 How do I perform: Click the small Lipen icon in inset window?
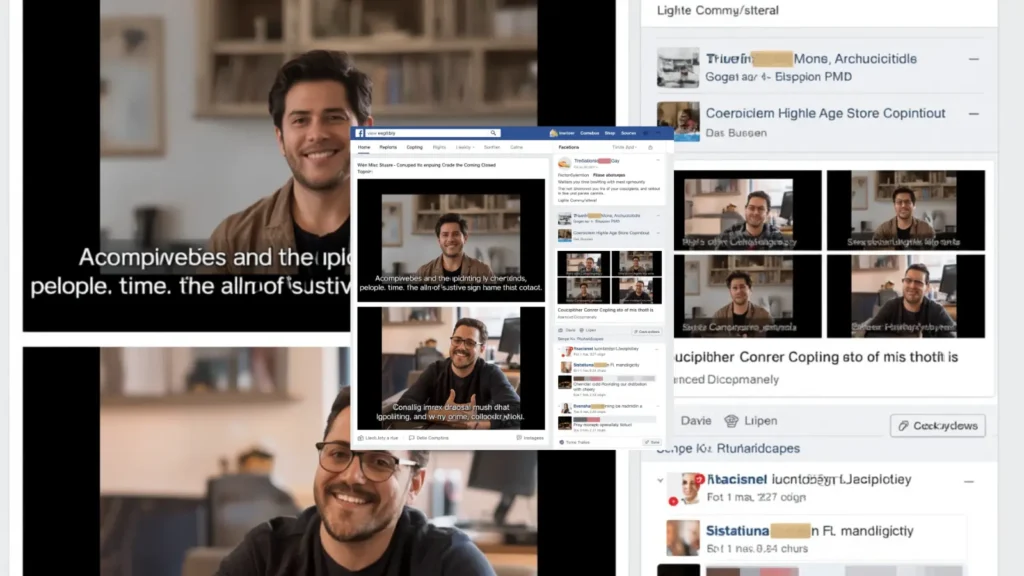pos(582,330)
